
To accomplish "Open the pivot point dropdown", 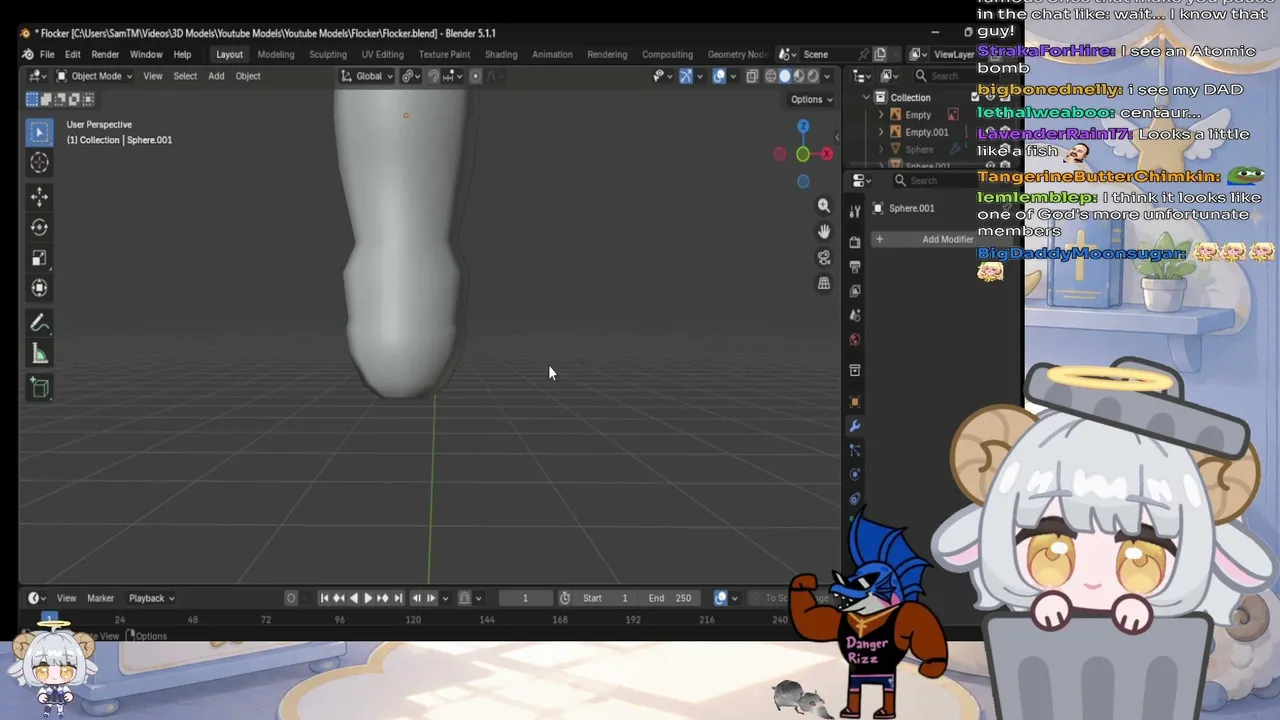I will pos(410,76).
